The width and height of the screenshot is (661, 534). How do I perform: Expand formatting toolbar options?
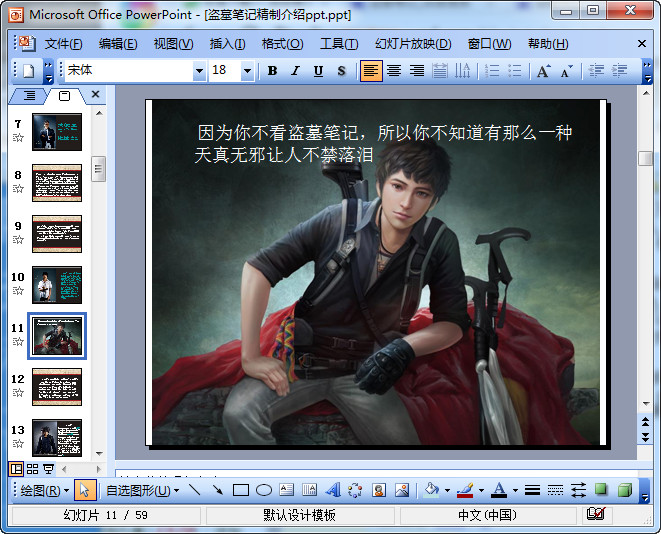click(647, 71)
